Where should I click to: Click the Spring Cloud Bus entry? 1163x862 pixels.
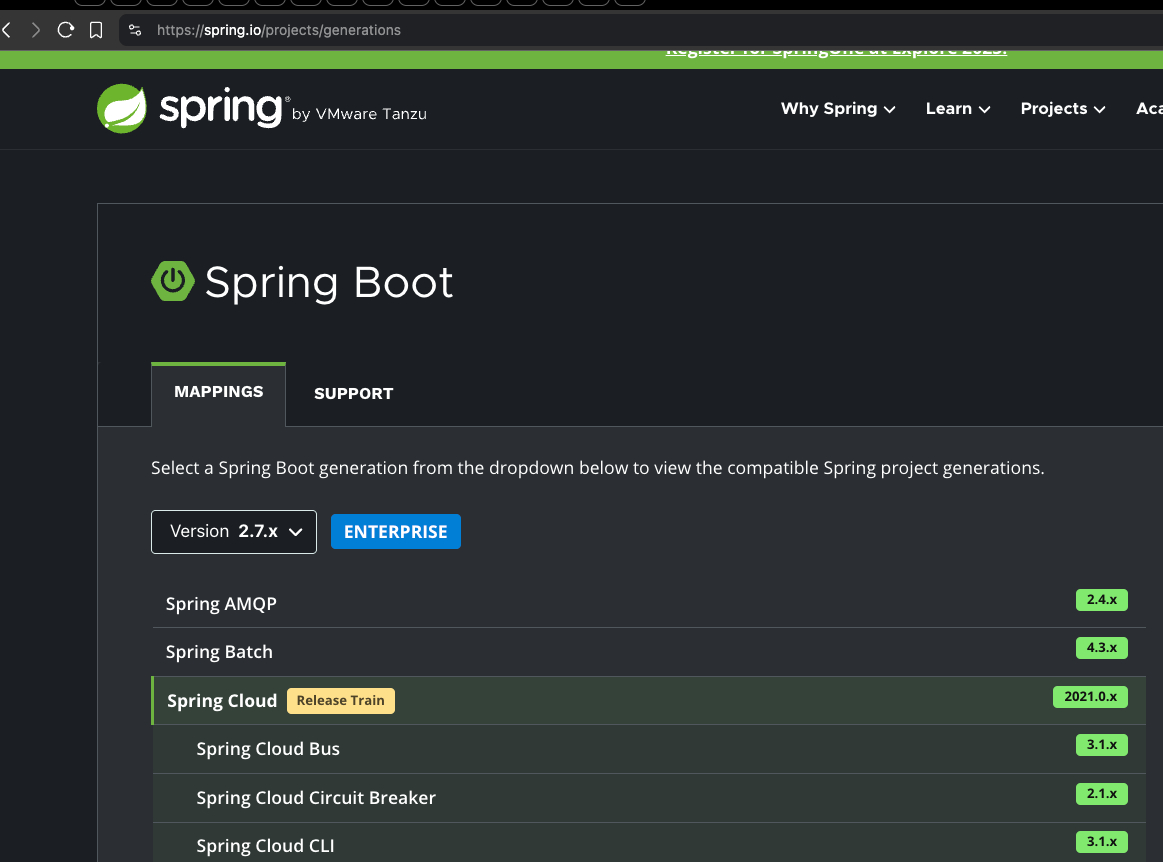pyautogui.click(x=268, y=749)
